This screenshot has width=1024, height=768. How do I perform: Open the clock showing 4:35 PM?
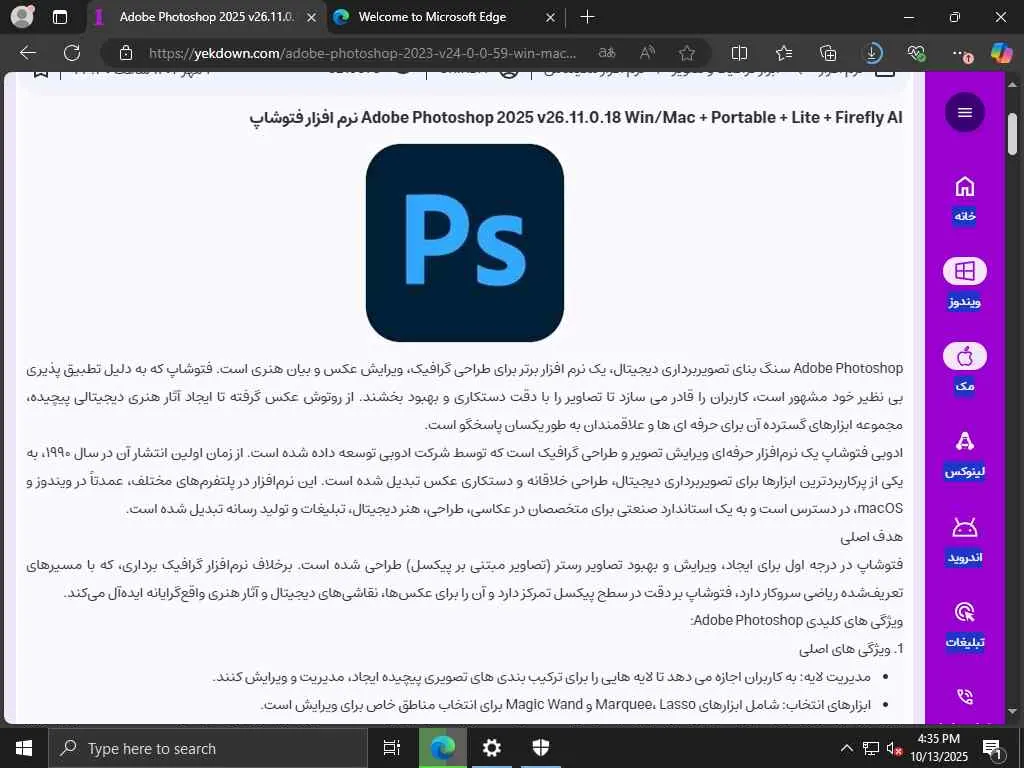coord(938,748)
